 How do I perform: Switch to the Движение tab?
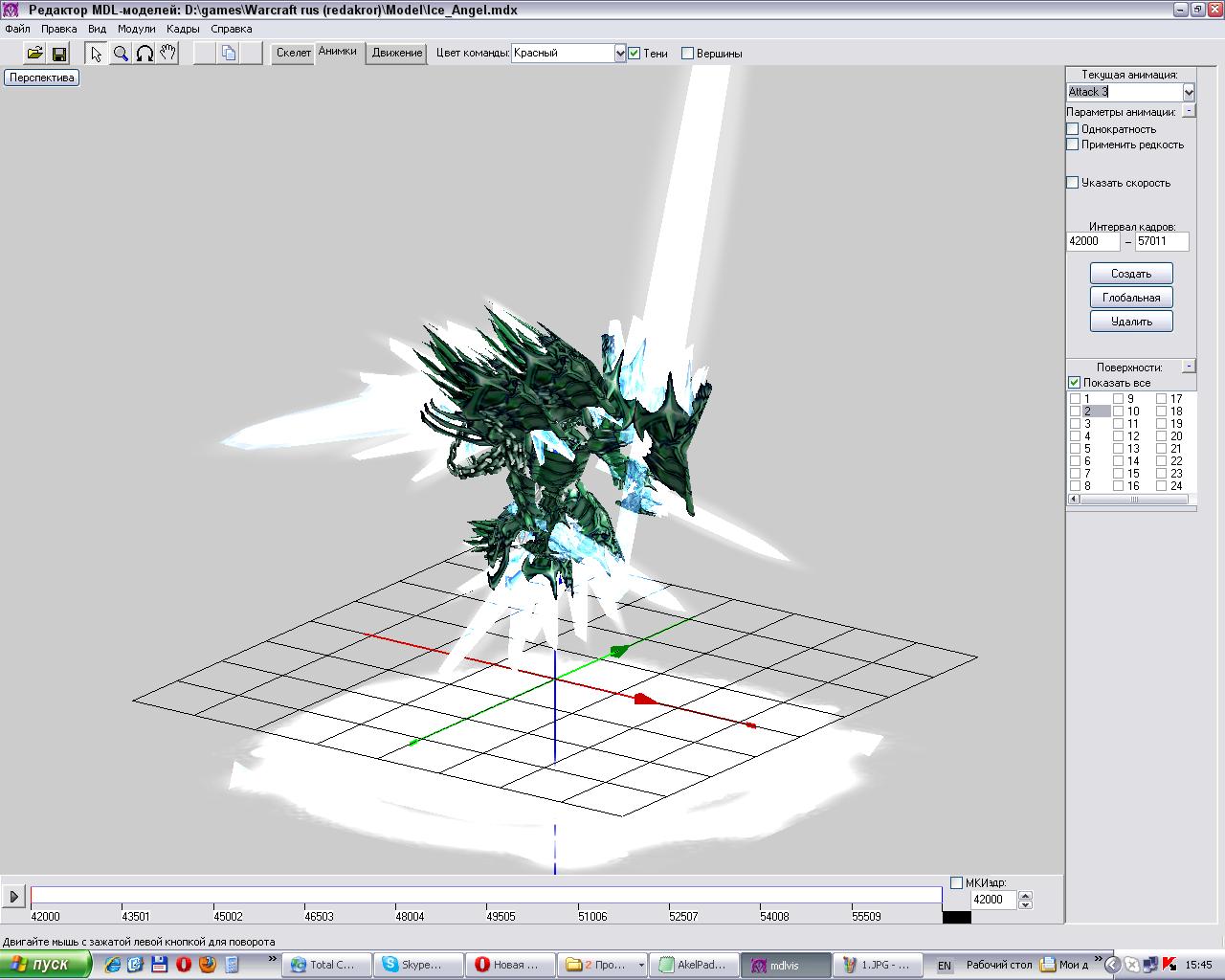pyautogui.click(x=397, y=54)
